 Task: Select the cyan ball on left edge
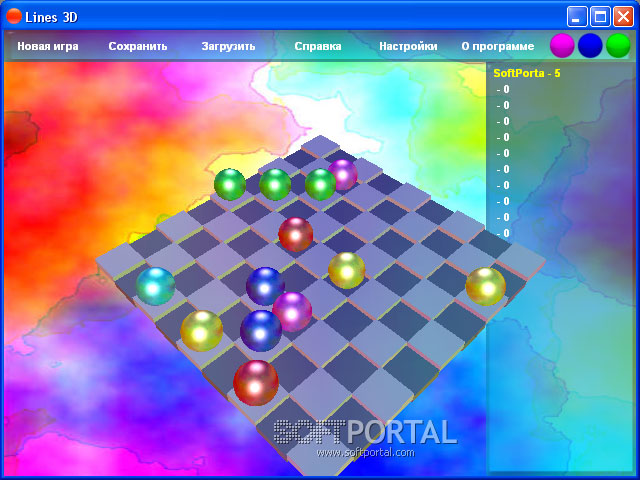pyautogui.click(x=155, y=287)
